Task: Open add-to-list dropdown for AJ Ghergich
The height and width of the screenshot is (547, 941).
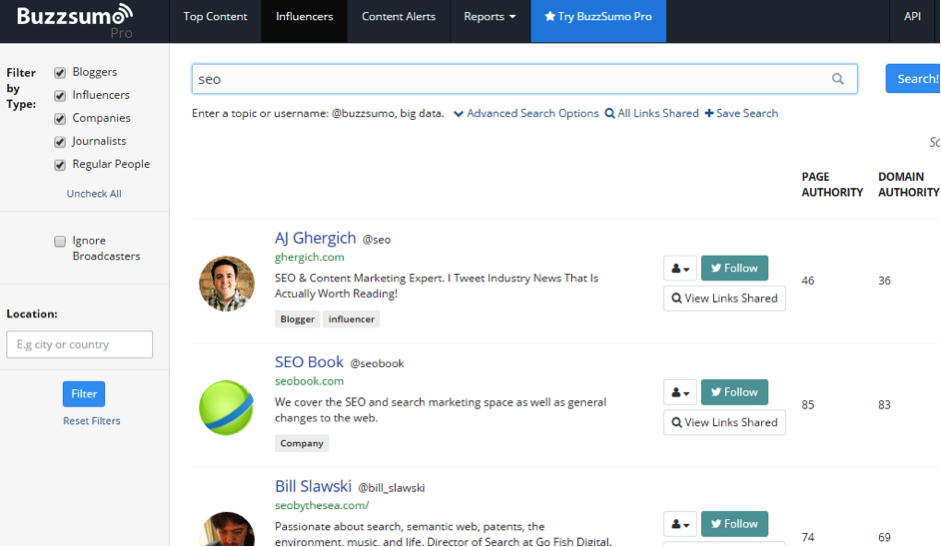Action: click(680, 268)
